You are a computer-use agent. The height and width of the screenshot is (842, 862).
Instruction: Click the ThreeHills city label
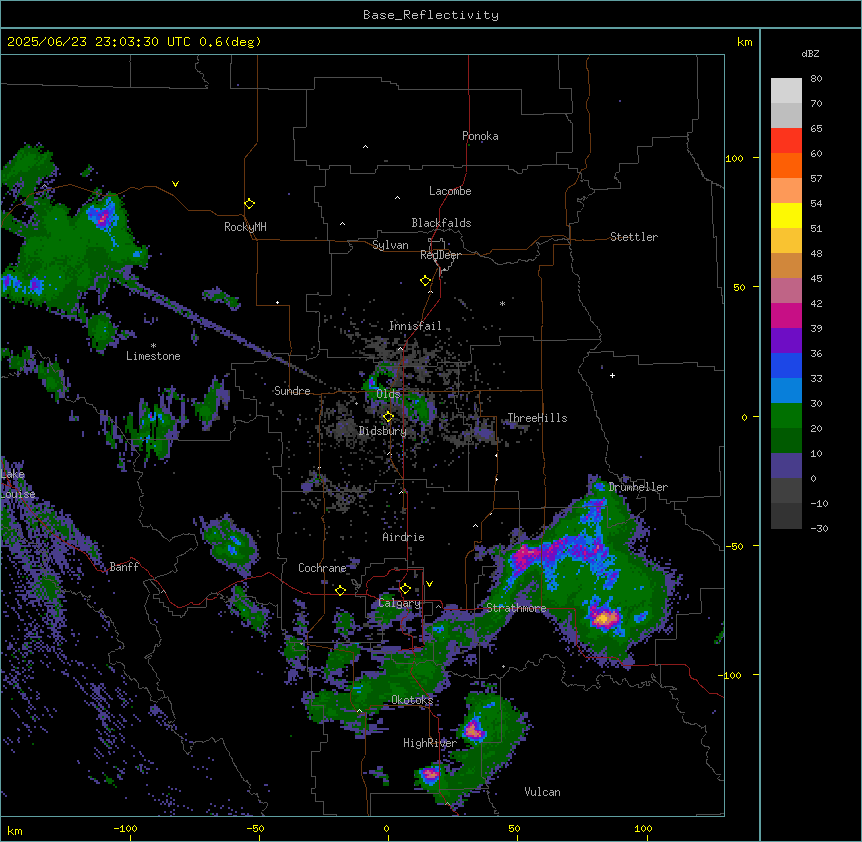pos(537,418)
